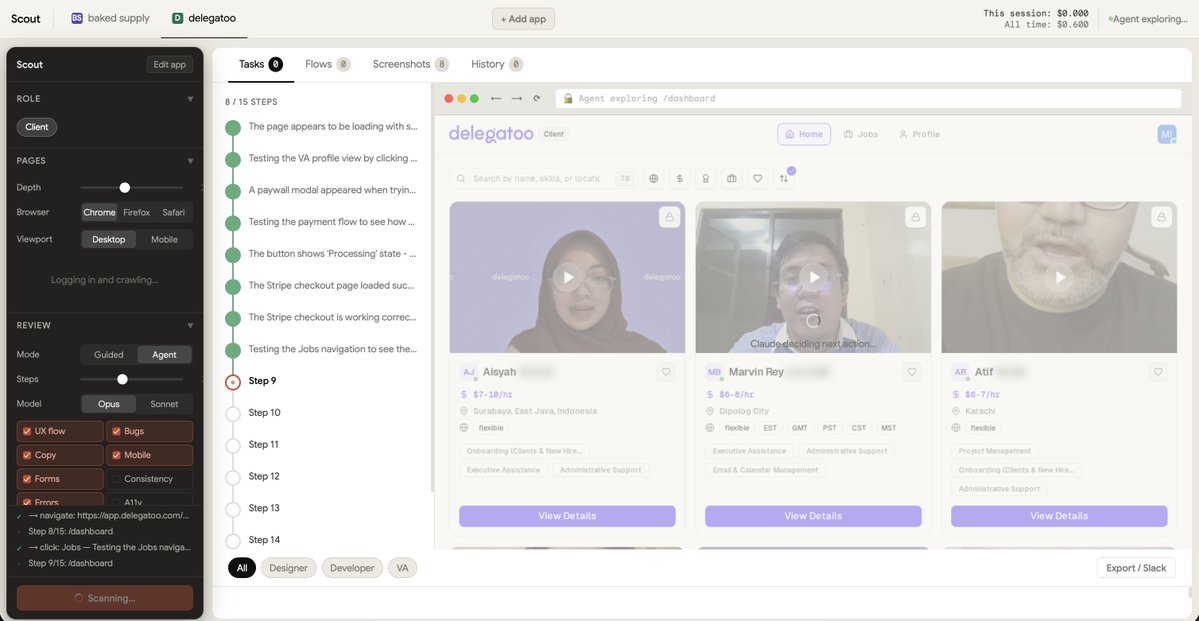Click the briefcase filter icon
Viewport: 1199px width, 621px height.
732,178
